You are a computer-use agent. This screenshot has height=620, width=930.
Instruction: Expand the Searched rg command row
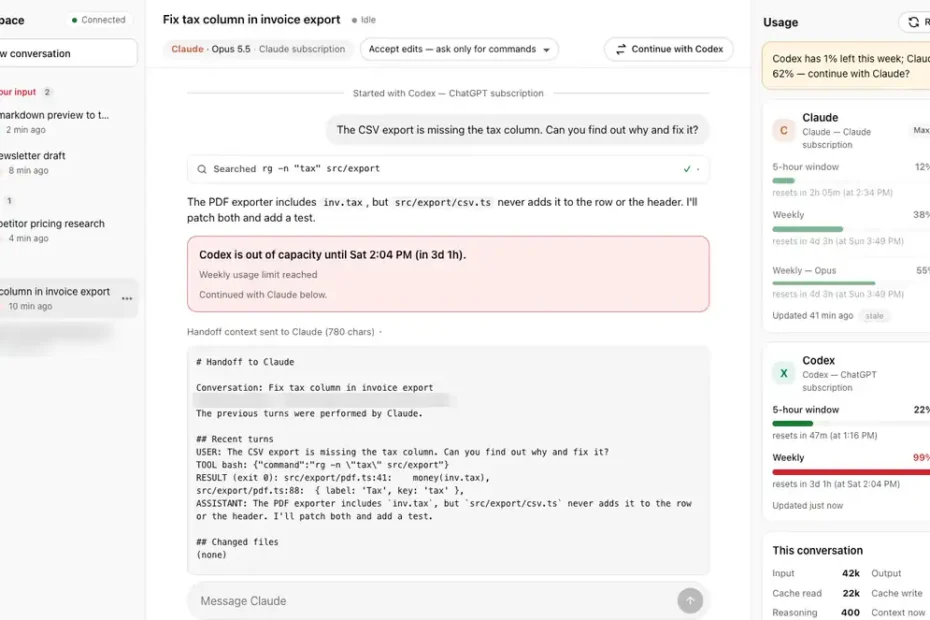click(448, 169)
